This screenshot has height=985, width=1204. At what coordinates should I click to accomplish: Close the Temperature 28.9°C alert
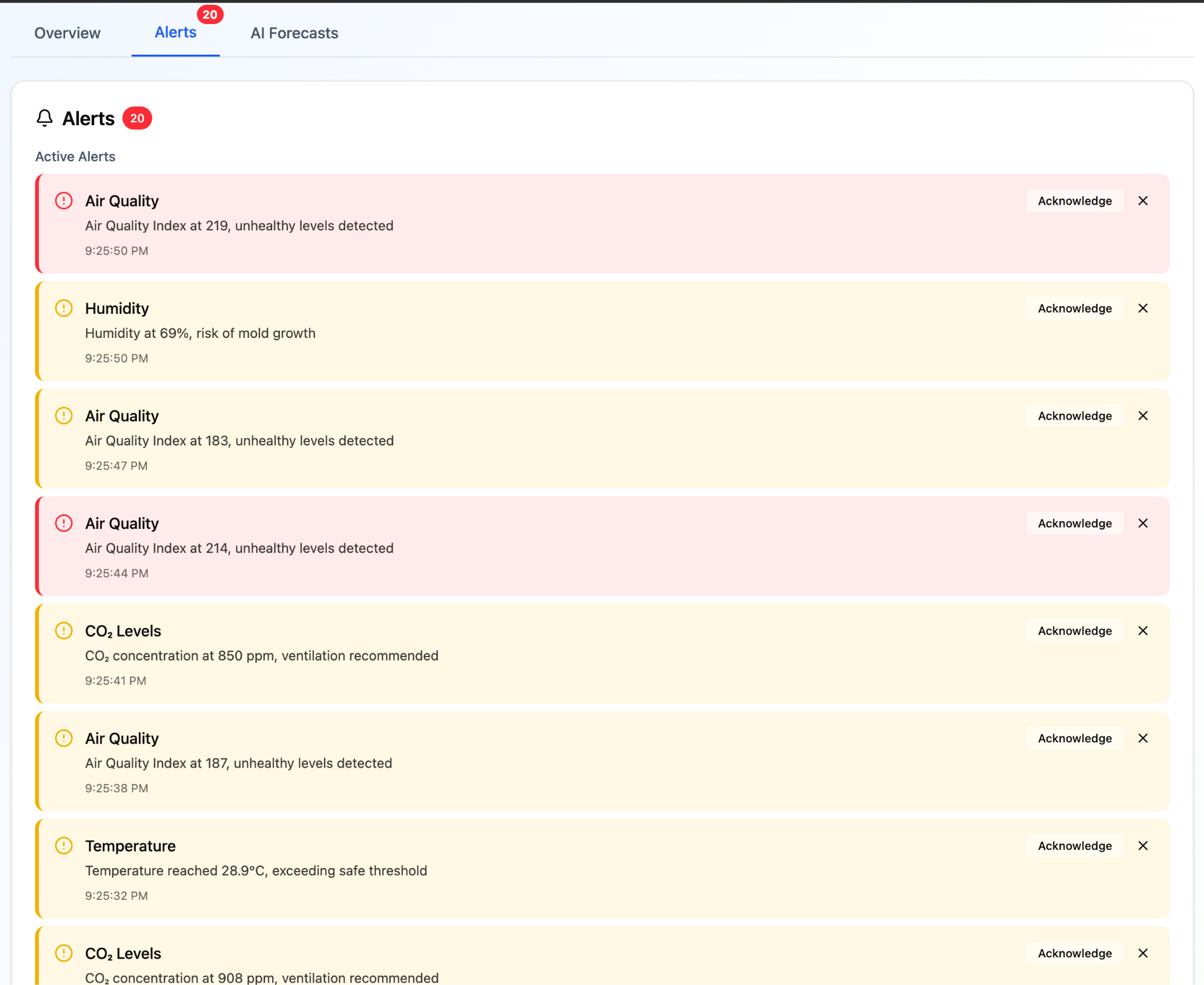(1143, 846)
